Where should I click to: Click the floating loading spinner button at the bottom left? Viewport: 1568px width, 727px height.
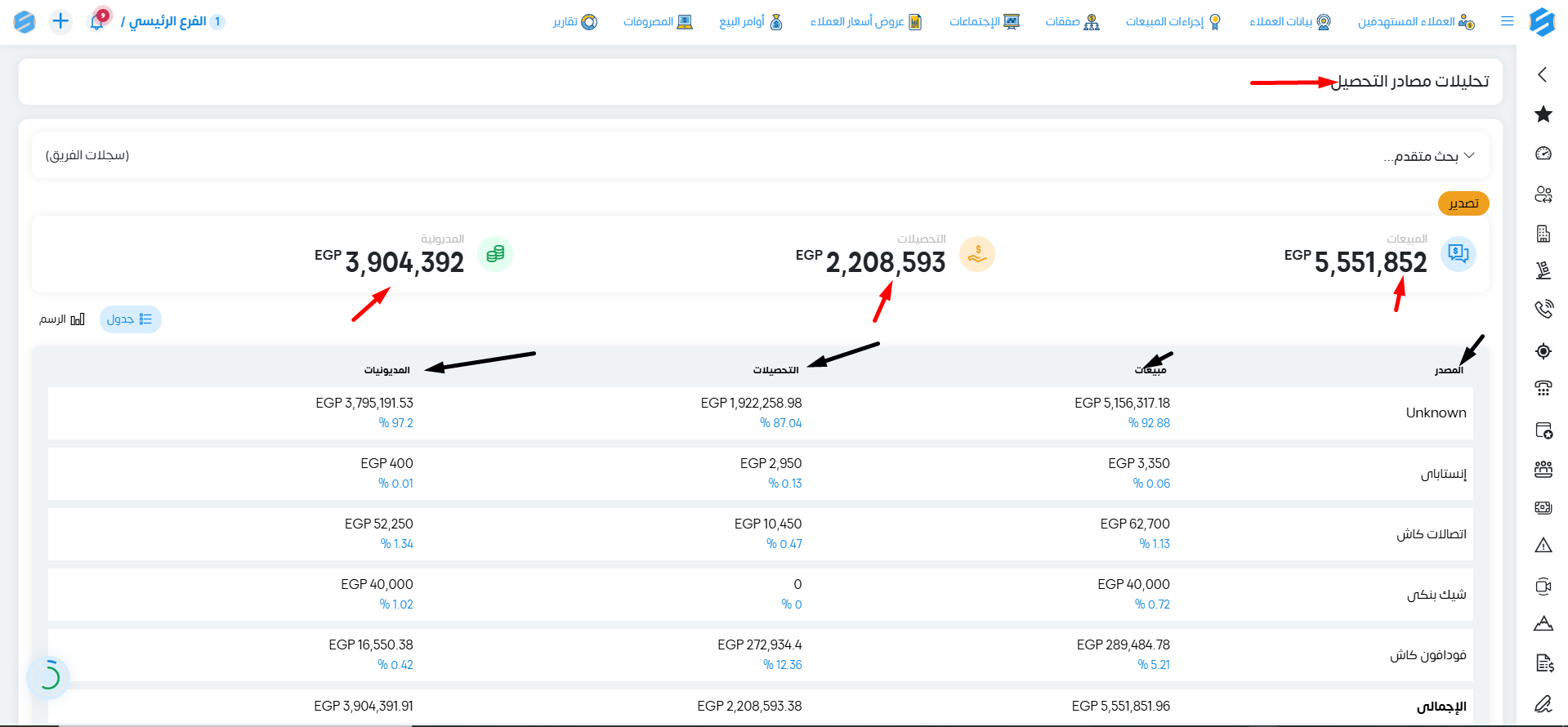click(x=48, y=677)
